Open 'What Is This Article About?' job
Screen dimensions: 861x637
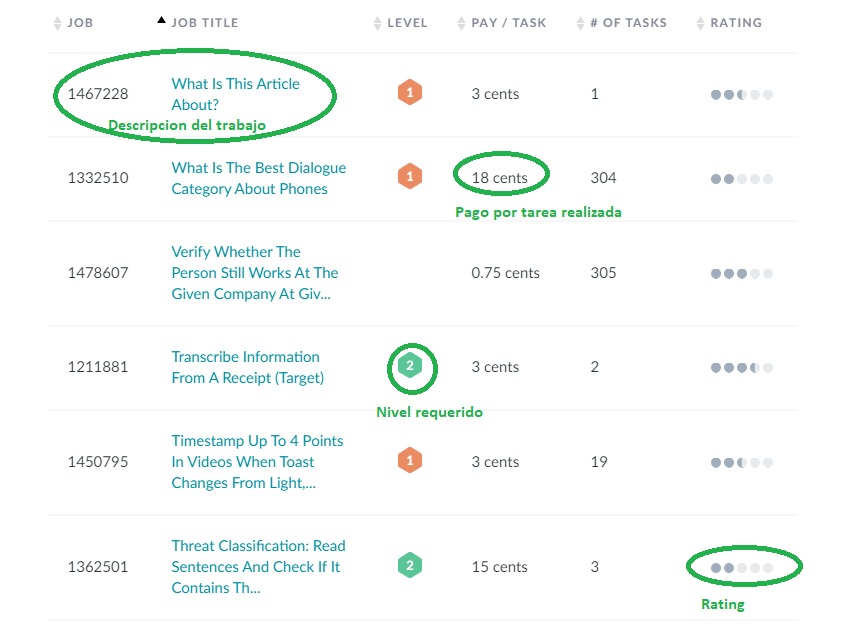click(x=235, y=94)
